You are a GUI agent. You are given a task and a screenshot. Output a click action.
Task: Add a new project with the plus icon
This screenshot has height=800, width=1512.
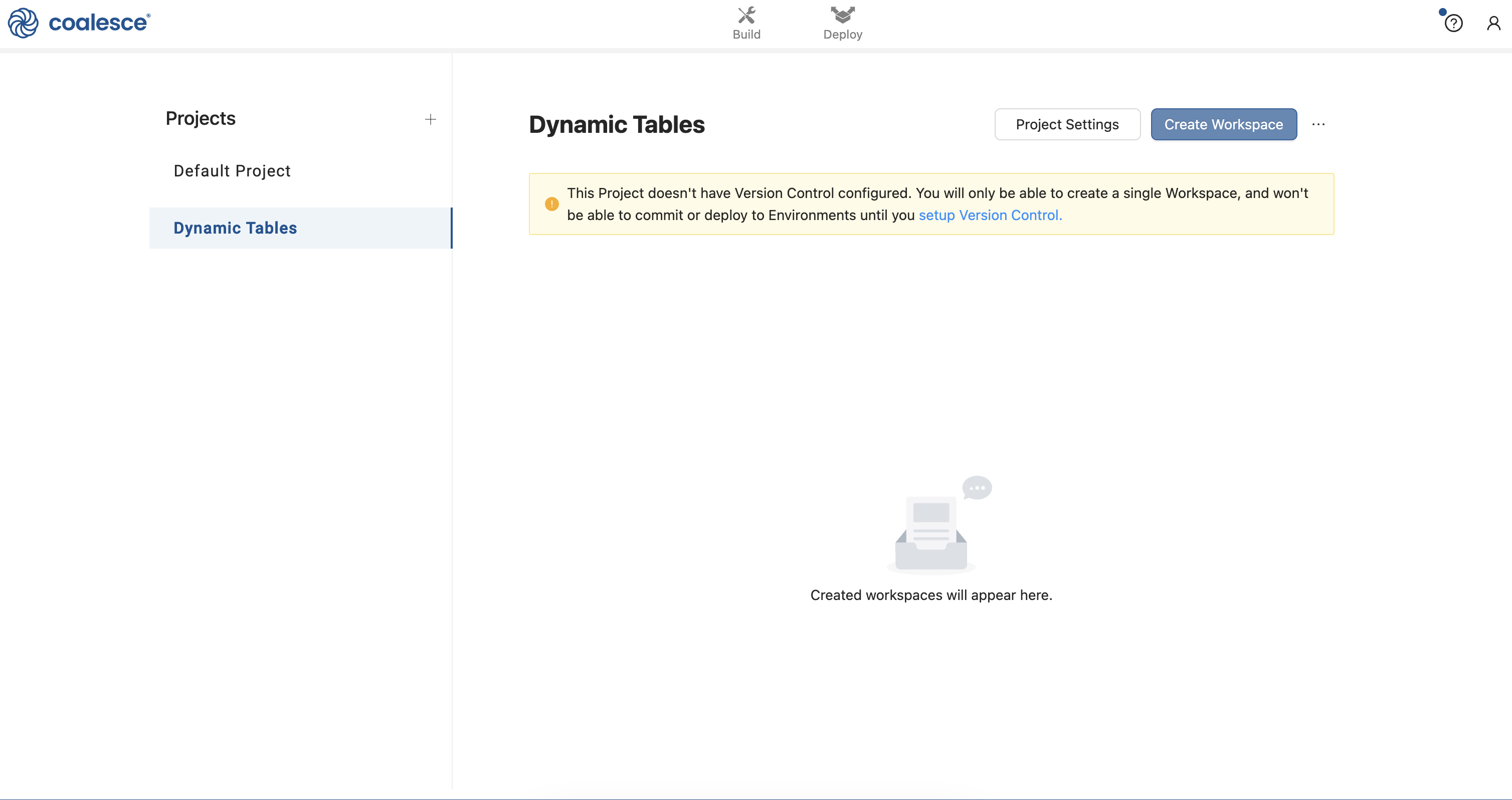pos(430,119)
